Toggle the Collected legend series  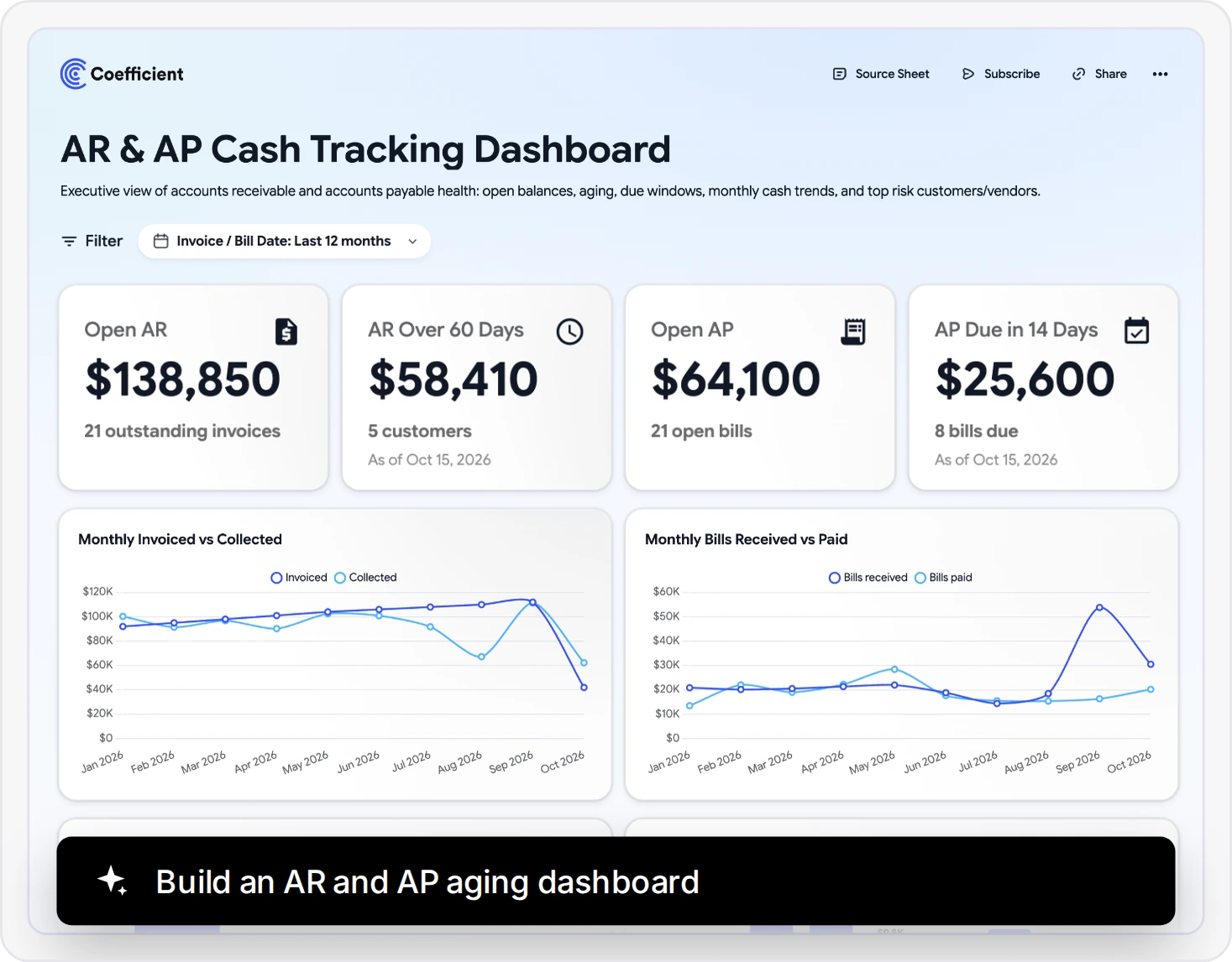pos(365,578)
